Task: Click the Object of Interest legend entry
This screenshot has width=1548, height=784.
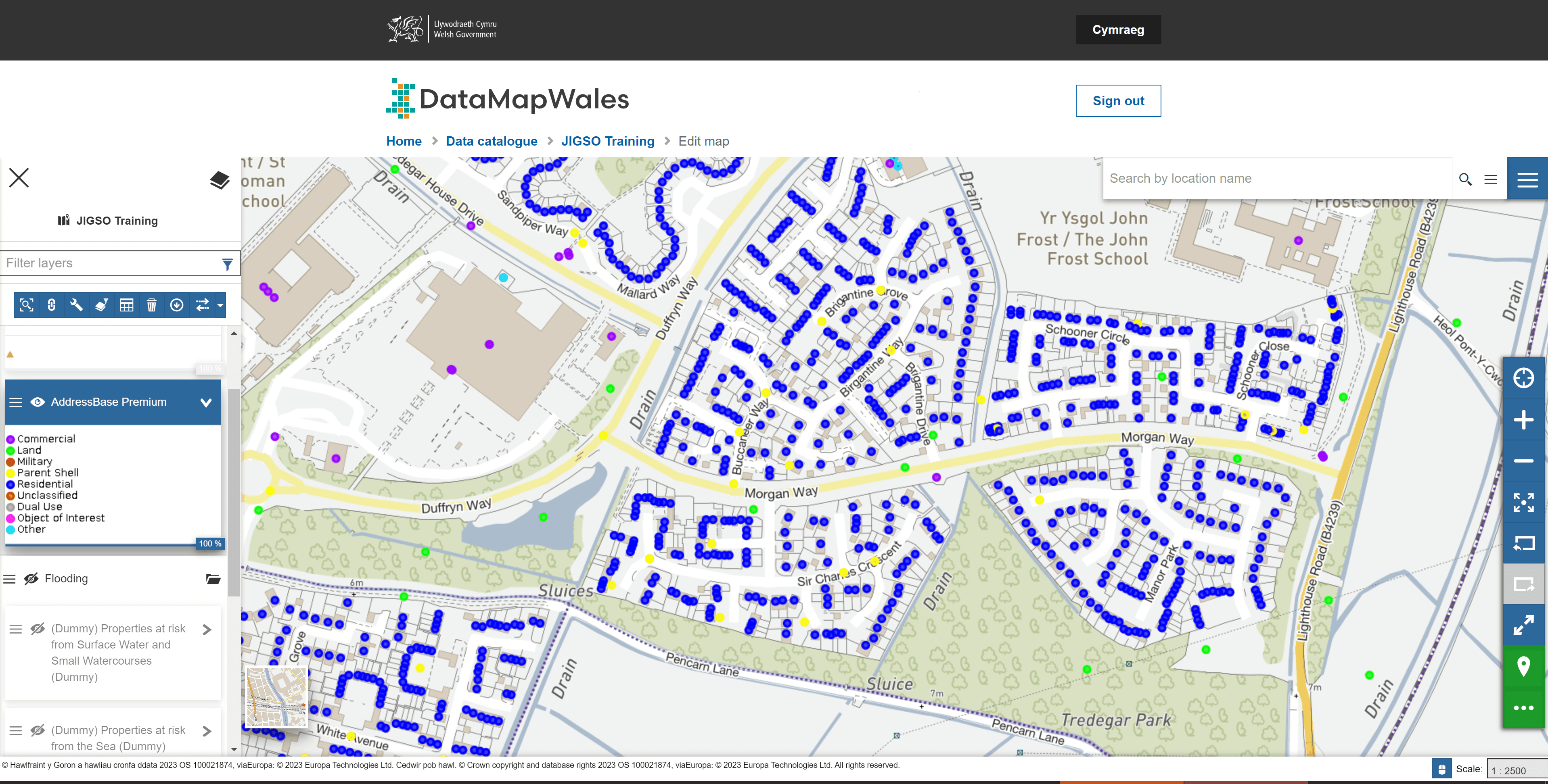Action: pyautogui.click(x=56, y=518)
